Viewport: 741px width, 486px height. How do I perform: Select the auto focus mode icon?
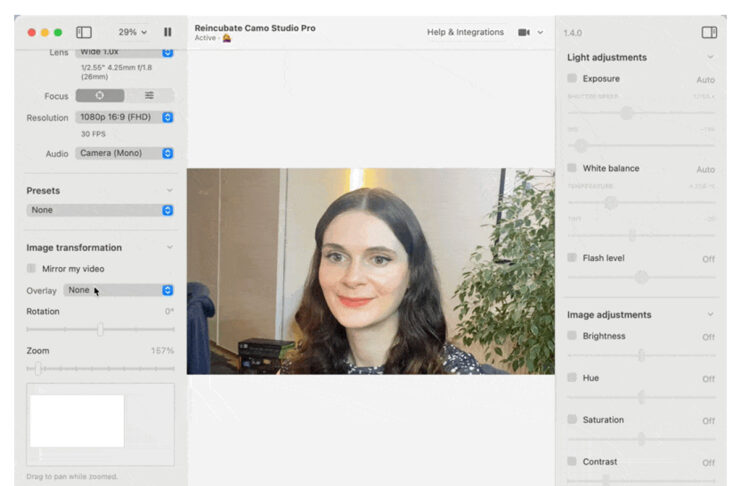[100, 96]
